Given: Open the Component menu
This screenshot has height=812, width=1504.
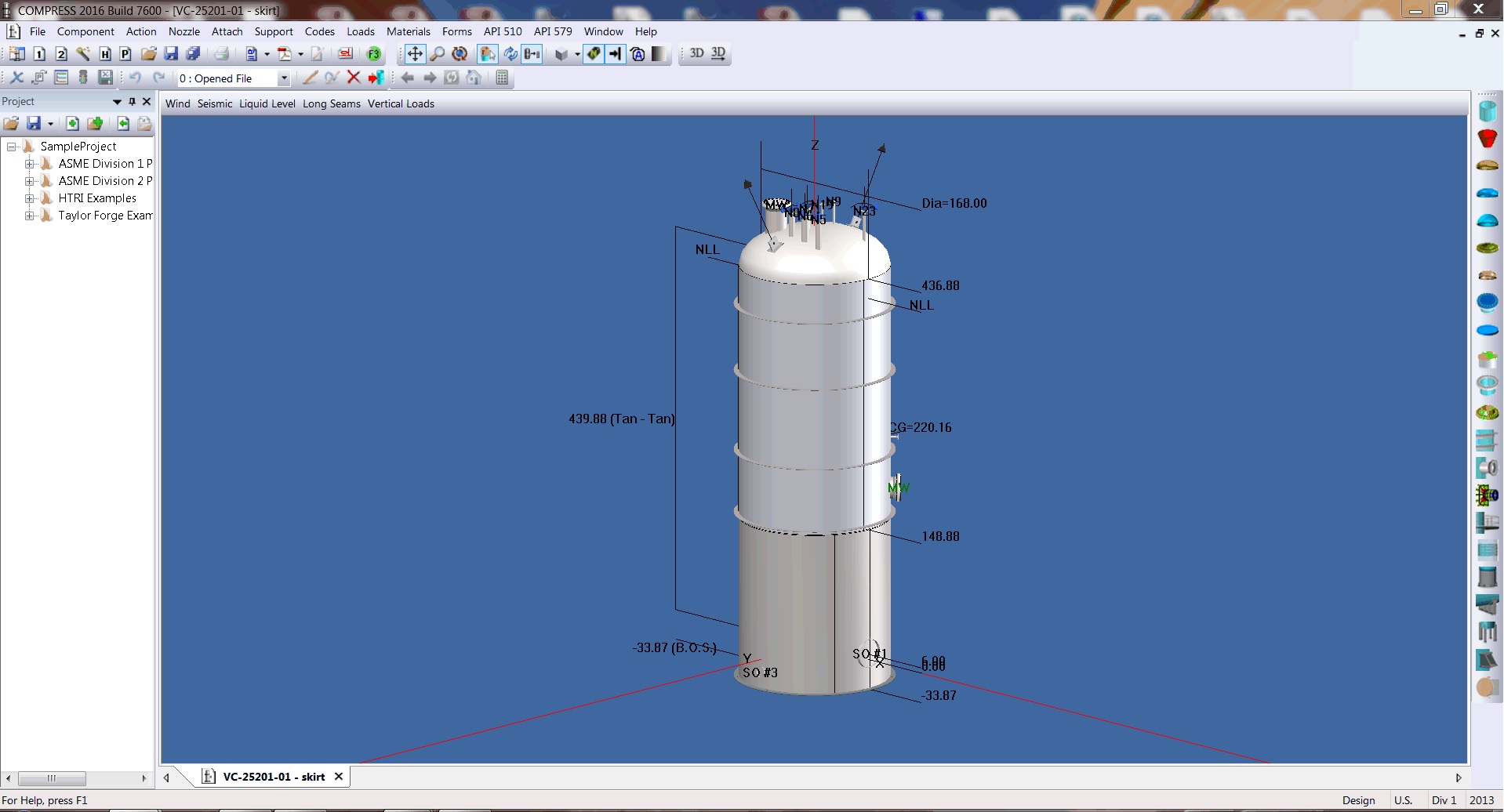Looking at the screenshot, I should coord(85,31).
